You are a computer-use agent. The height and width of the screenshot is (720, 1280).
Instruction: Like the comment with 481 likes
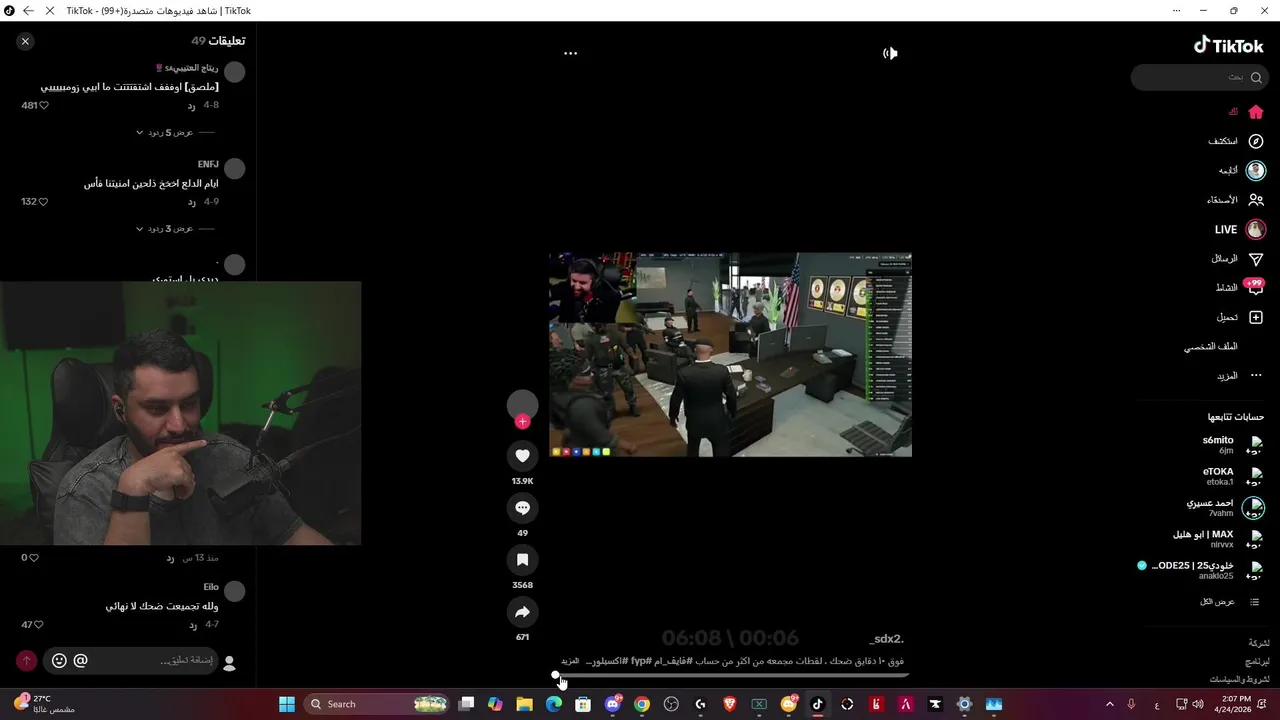(x=43, y=106)
